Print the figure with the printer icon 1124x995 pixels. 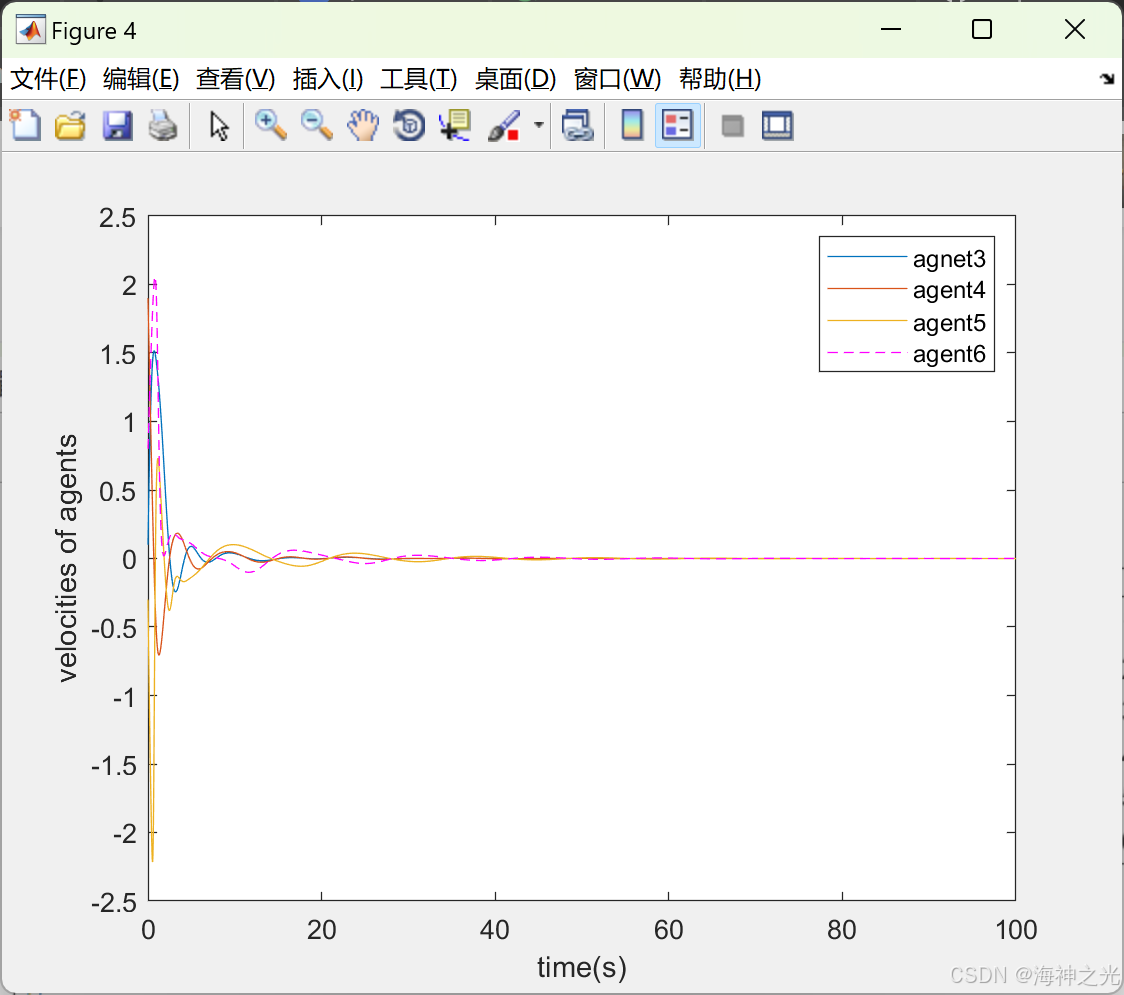coord(163,125)
